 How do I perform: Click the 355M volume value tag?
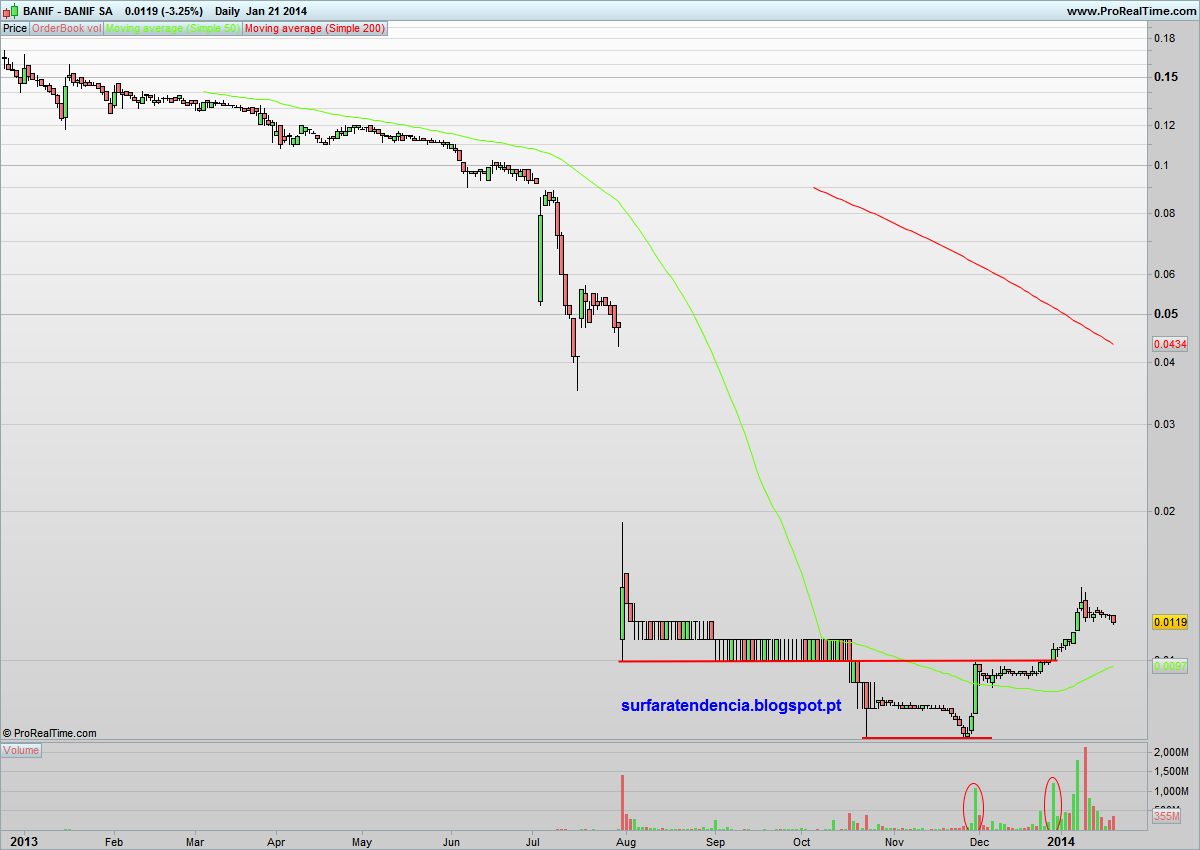click(1167, 817)
